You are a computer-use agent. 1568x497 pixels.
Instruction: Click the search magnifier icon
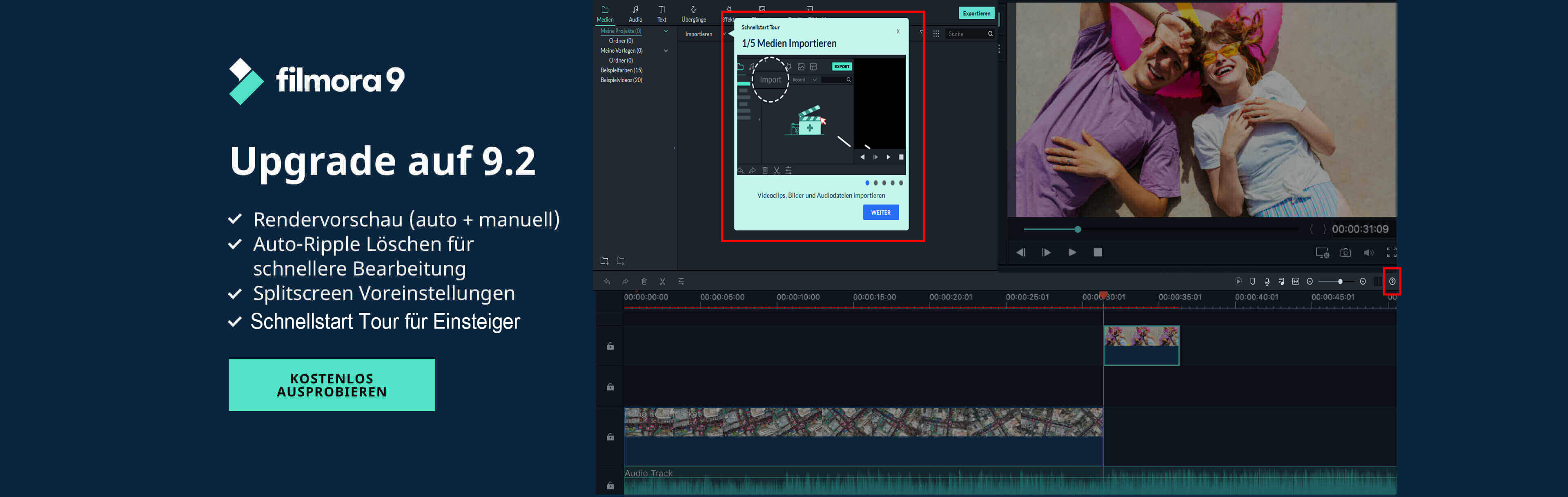click(x=990, y=34)
